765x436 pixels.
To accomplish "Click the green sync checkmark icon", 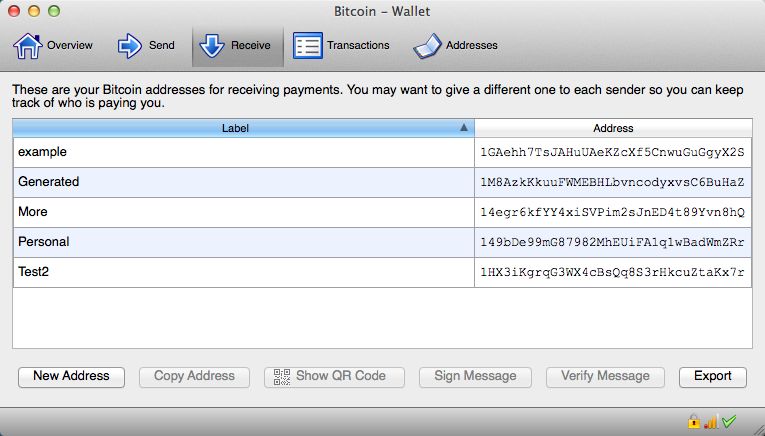I will (x=729, y=421).
